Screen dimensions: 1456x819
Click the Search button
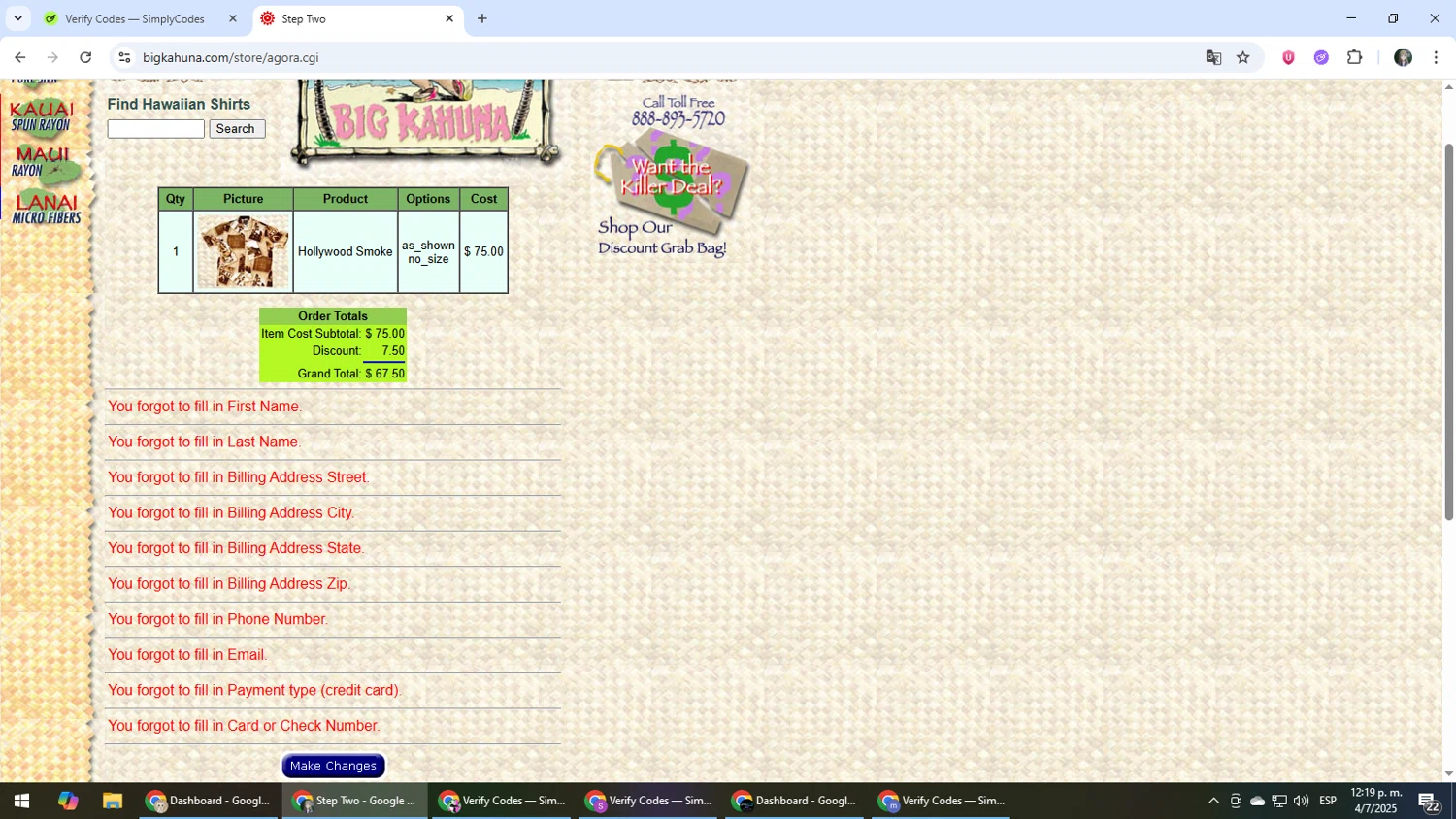coord(237,129)
